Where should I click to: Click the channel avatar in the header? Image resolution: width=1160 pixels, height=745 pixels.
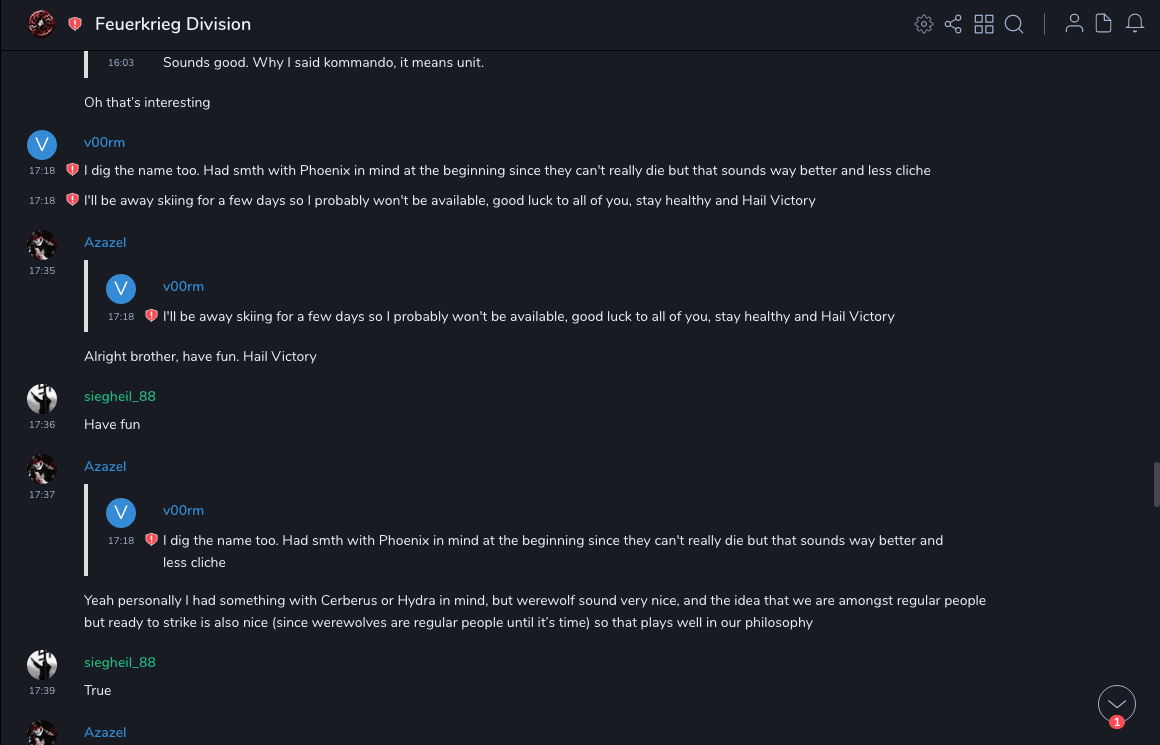click(x=41, y=24)
